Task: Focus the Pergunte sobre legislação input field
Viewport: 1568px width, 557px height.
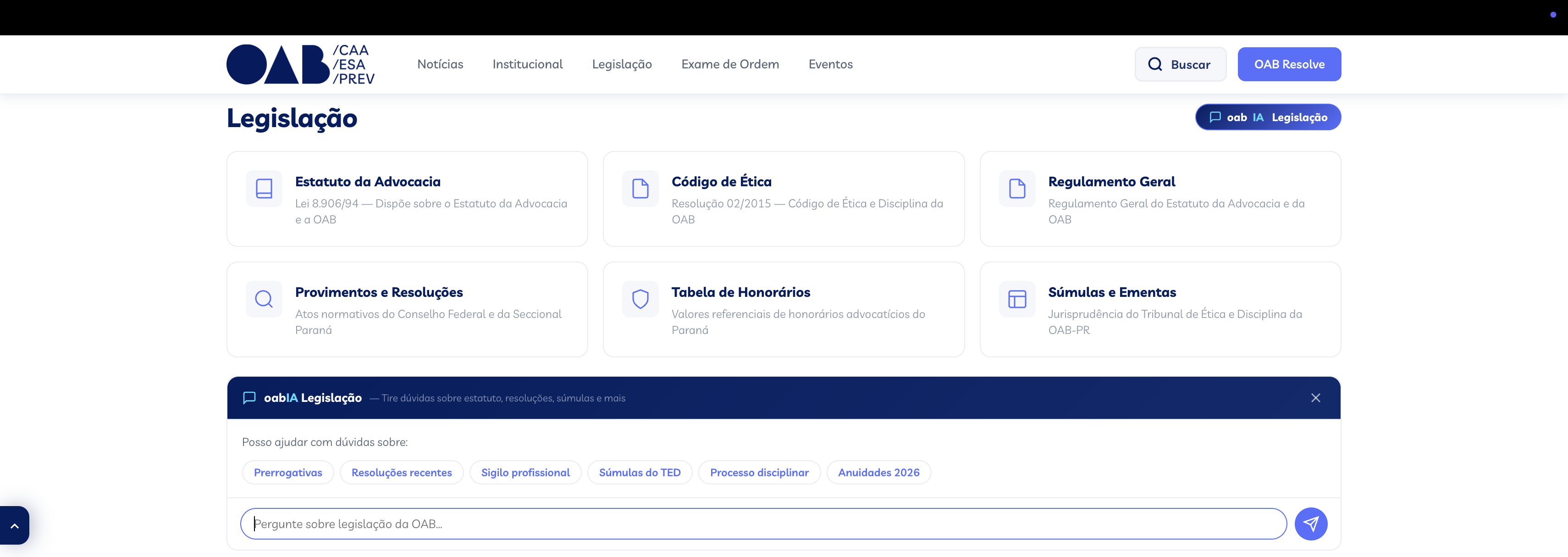Action: pos(763,524)
